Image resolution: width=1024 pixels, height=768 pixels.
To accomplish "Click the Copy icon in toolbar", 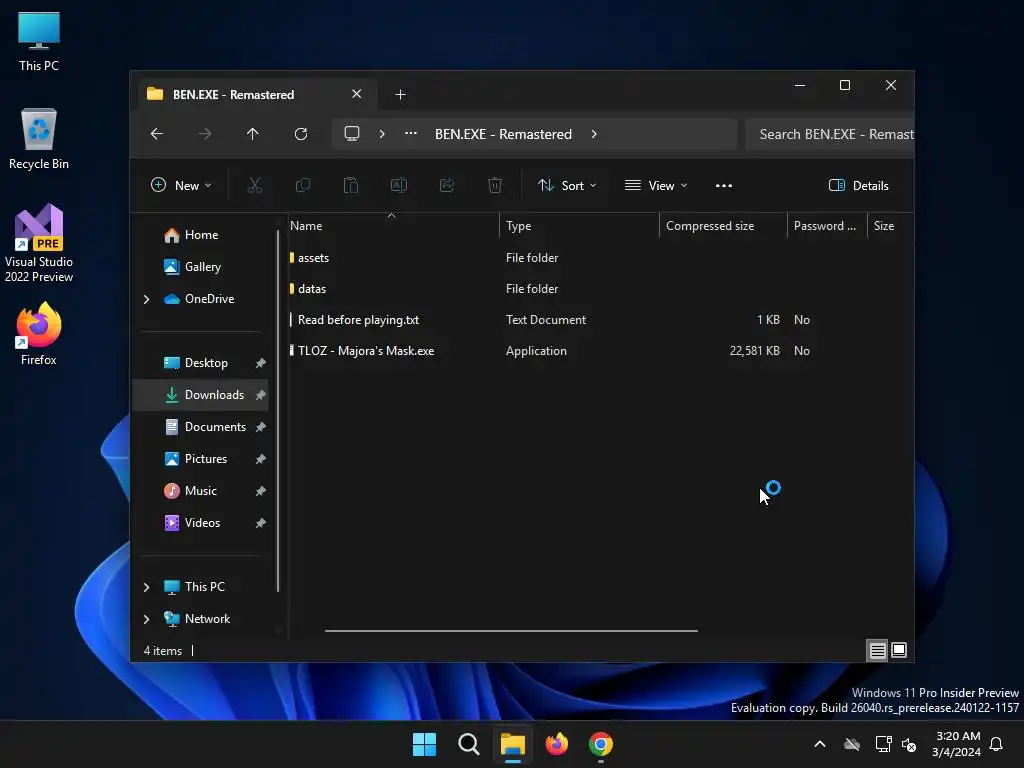I will pyautogui.click(x=303, y=185).
